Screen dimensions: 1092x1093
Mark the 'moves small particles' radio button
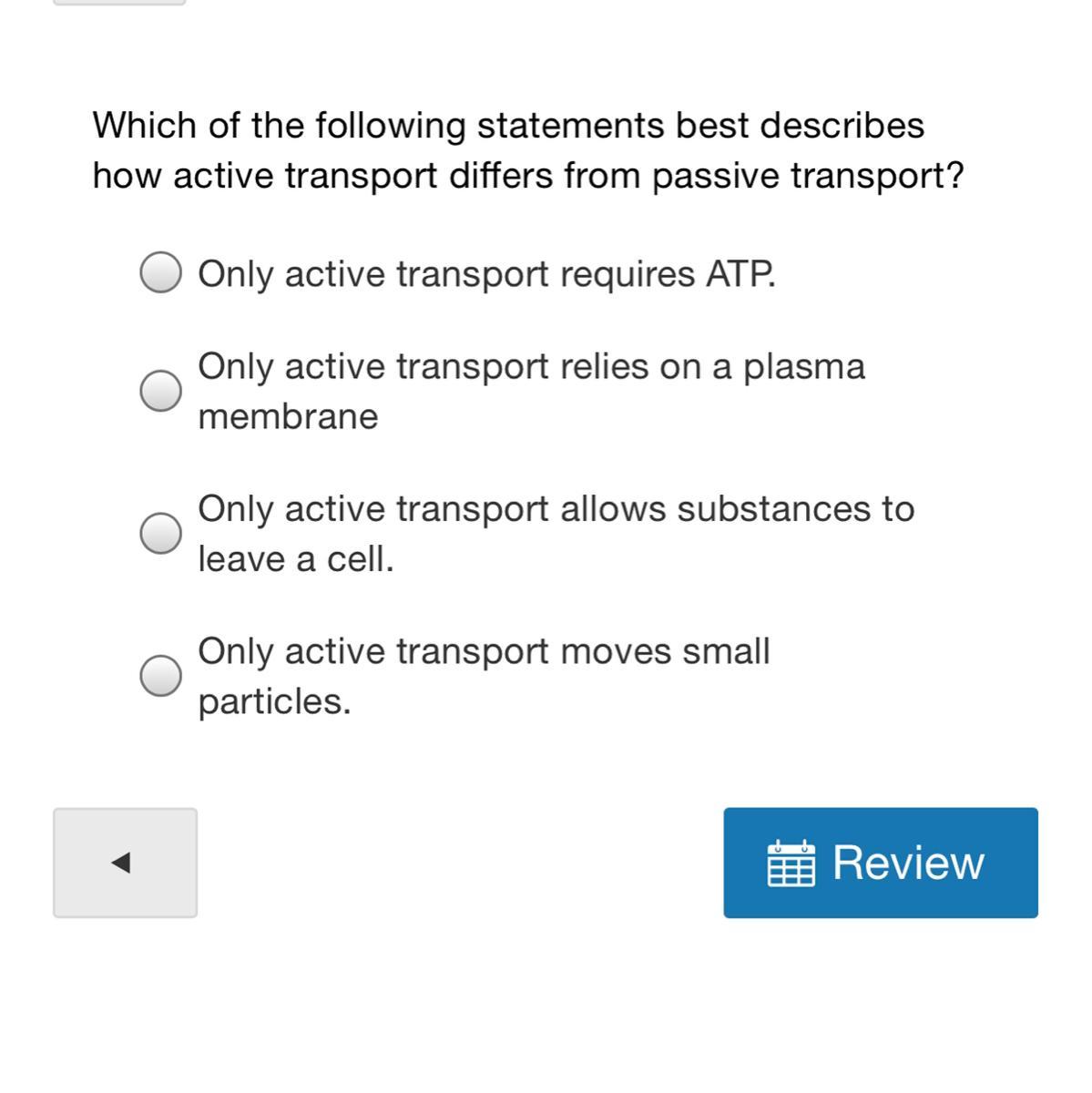click(x=160, y=676)
